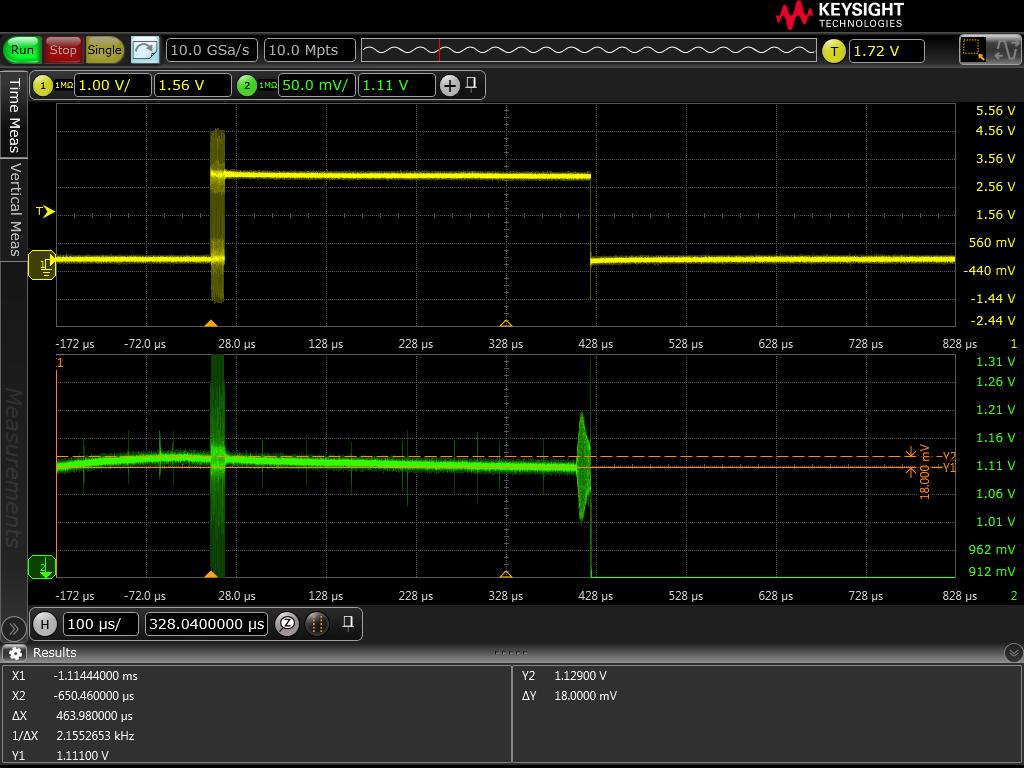The image size is (1024, 768).
Task: Open the 10.0 Mpts memory depth field
Action: click(x=310, y=50)
